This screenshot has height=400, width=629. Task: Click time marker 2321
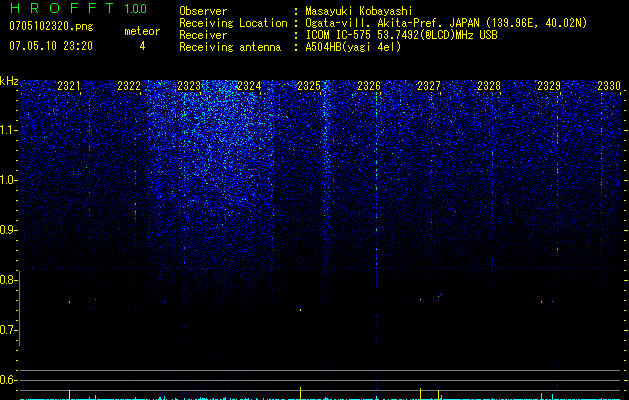tap(69, 85)
